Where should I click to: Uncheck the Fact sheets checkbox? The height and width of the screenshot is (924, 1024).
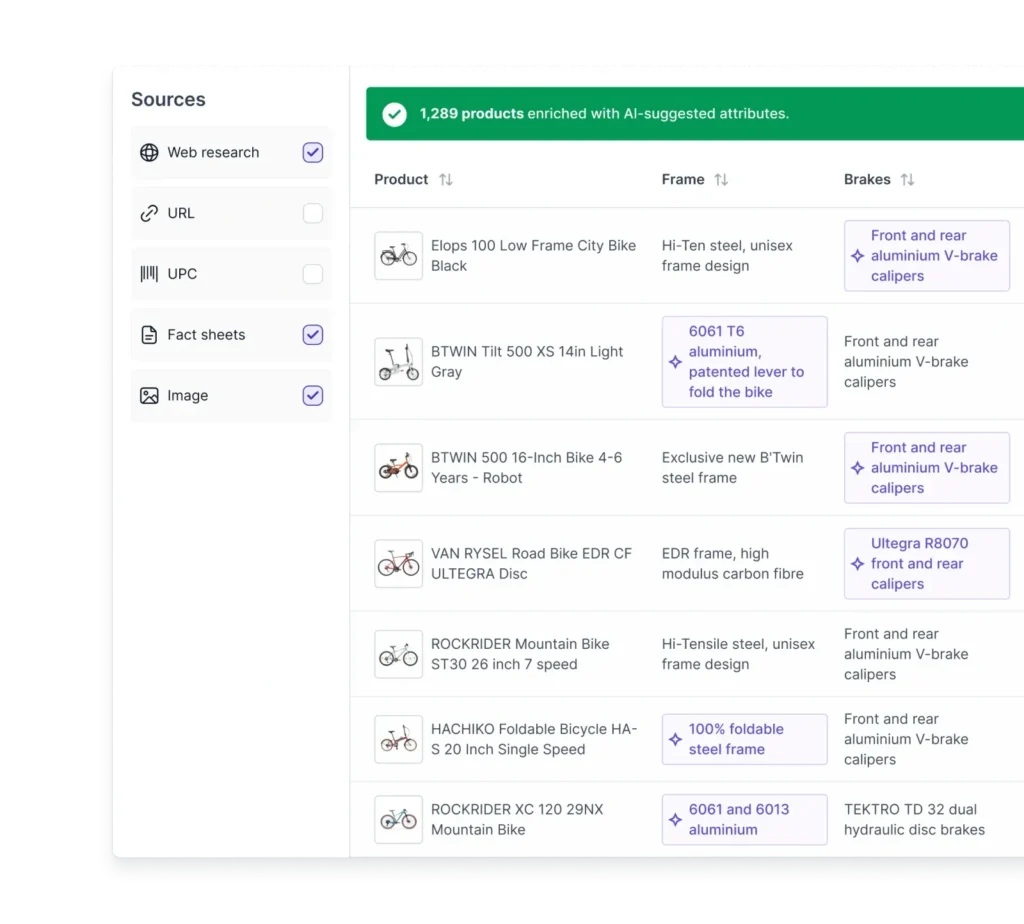[313, 335]
